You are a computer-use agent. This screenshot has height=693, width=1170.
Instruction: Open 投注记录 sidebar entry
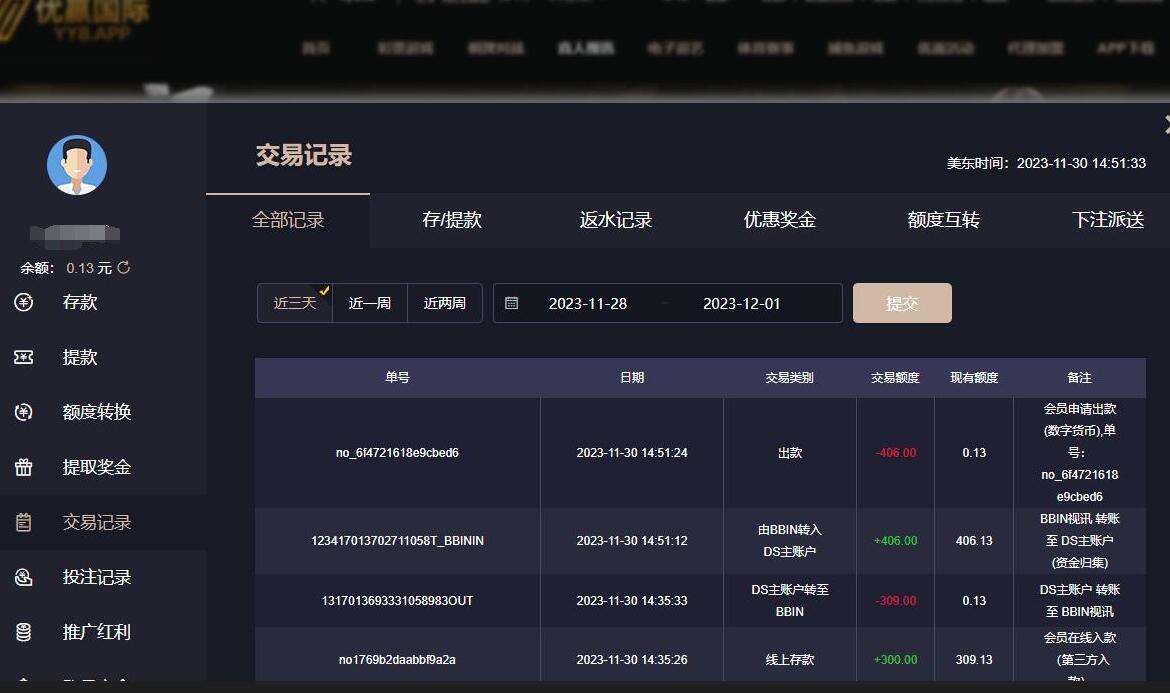[x=97, y=577]
